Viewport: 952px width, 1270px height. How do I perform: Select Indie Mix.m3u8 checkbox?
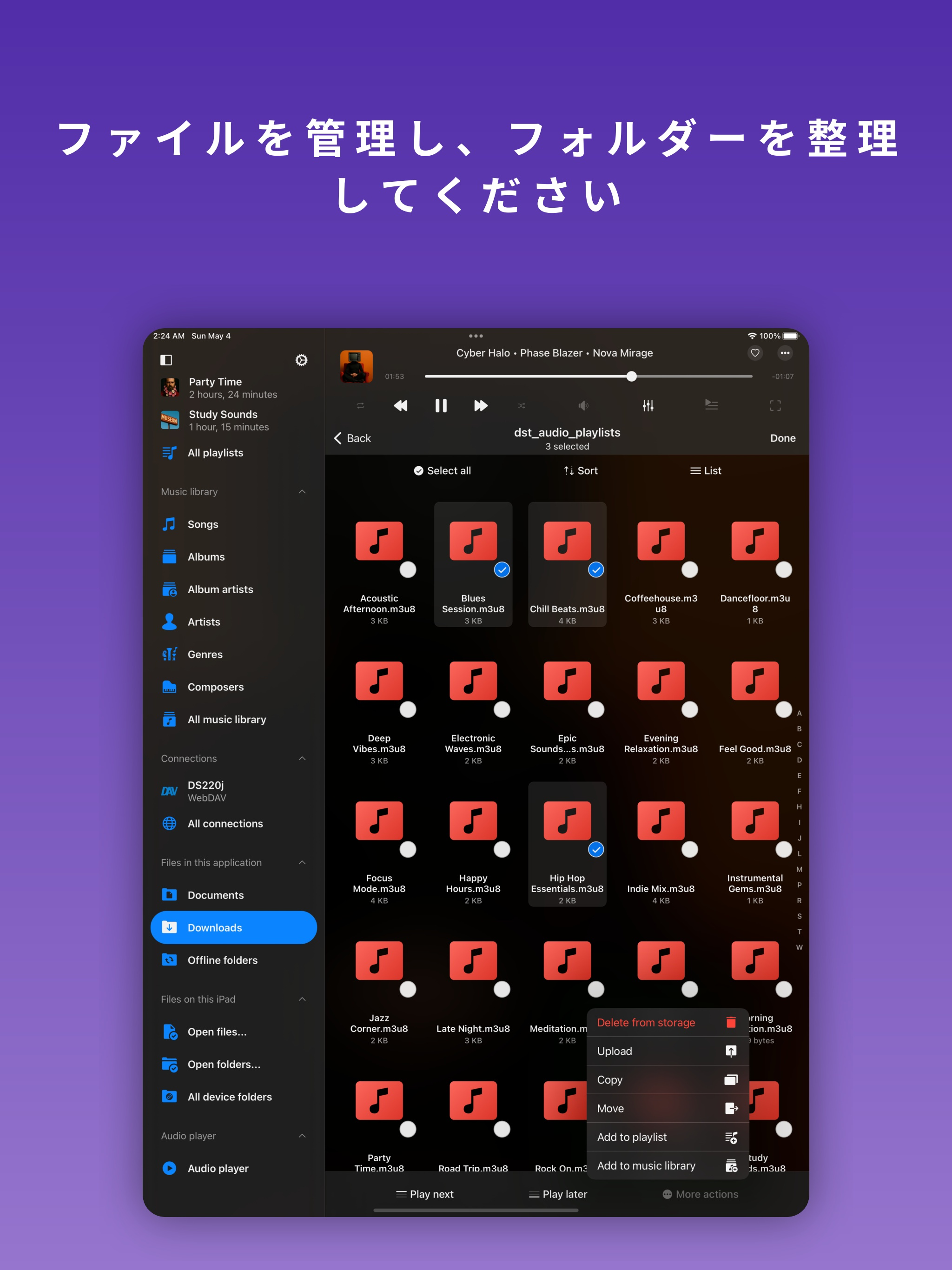point(690,849)
